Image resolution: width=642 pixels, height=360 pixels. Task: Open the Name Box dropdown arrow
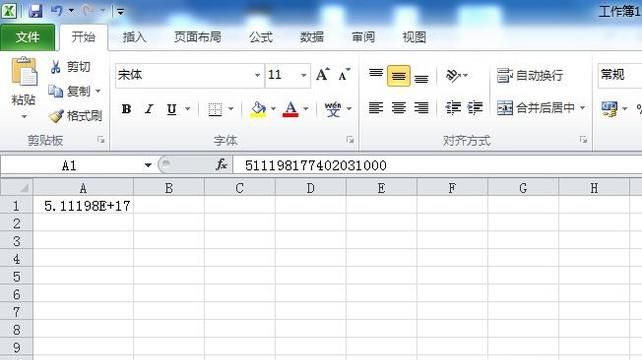(x=148, y=165)
